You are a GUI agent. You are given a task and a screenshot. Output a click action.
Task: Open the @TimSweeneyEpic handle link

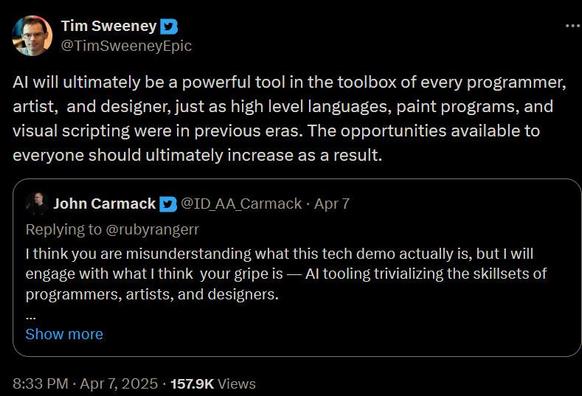(126, 46)
